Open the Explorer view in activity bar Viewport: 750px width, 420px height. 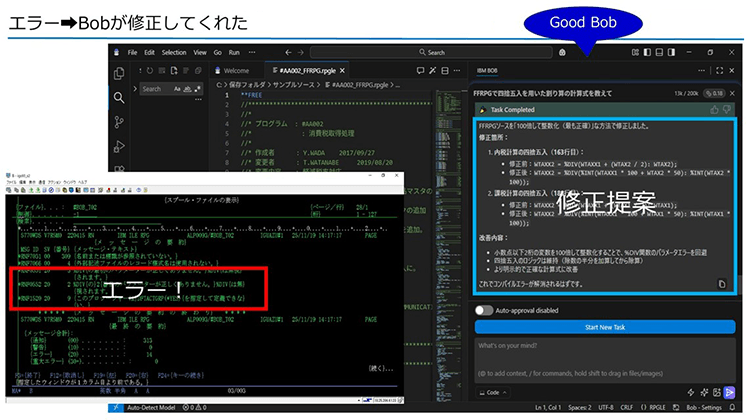pyautogui.click(x=119, y=73)
